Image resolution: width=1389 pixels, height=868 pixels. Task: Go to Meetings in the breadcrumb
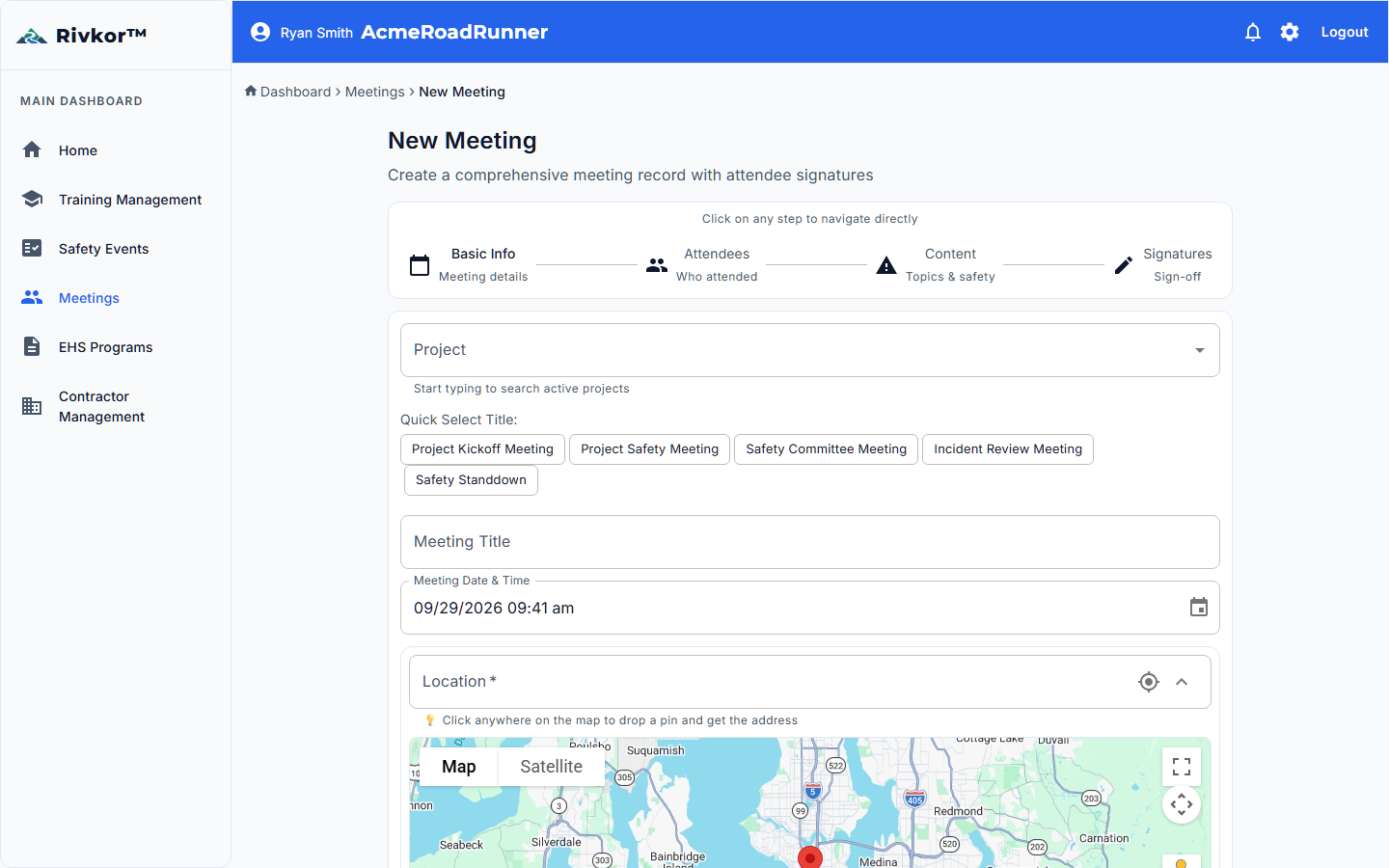(375, 92)
